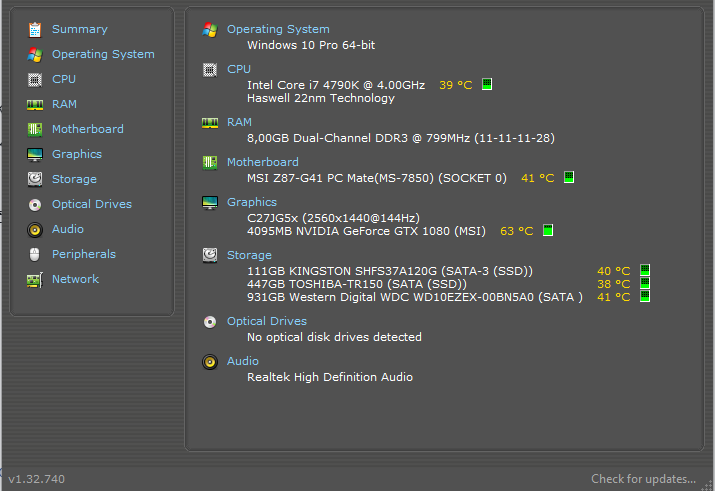
Task: Click the RAM icon in summary panel
Action: (210, 123)
